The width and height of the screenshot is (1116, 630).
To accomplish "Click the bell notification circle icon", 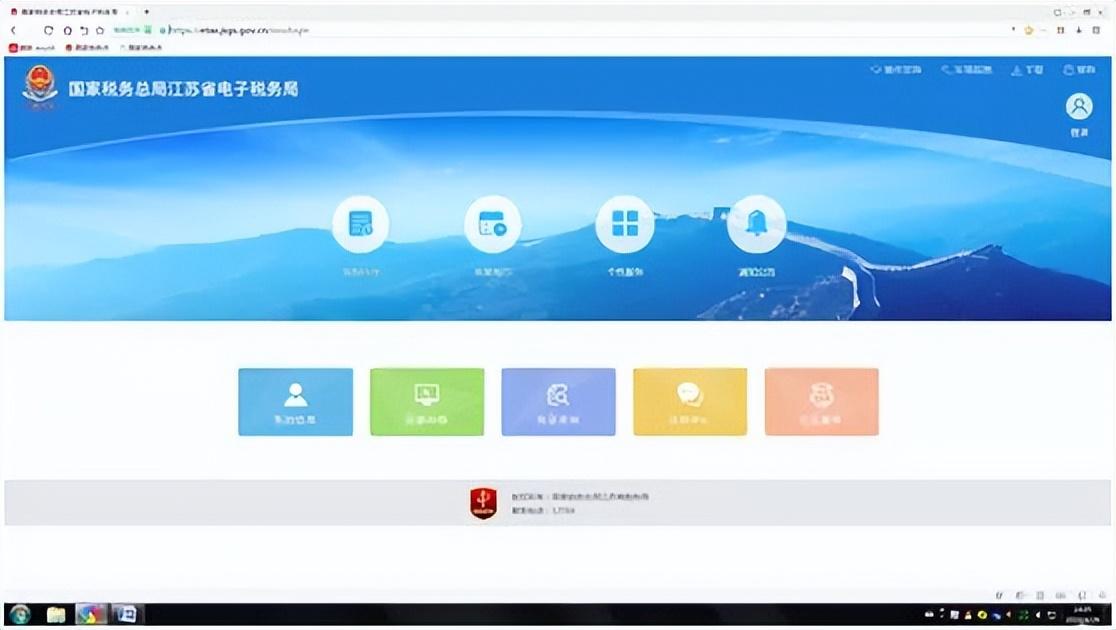I will pyautogui.click(x=757, y=224).
